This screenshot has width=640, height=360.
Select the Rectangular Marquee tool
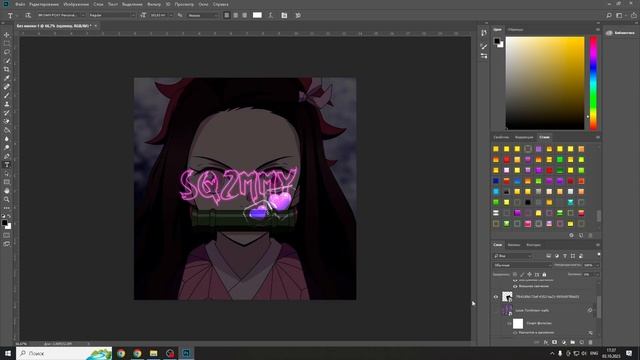7,44
